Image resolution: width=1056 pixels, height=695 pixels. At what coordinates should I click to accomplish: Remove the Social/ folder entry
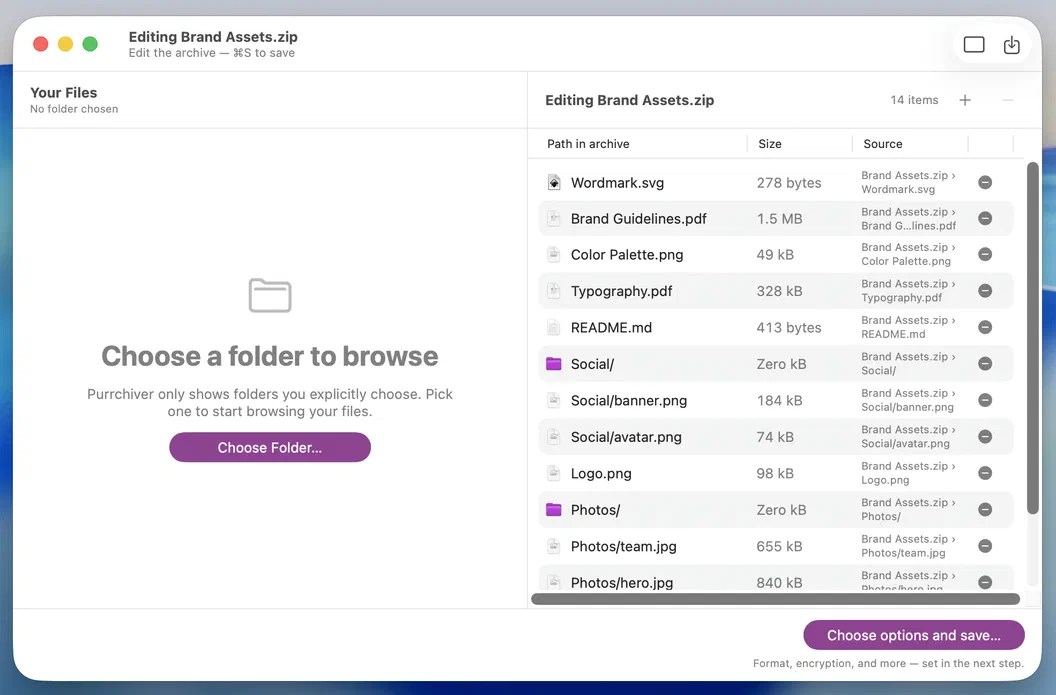[x=985, y=364]
